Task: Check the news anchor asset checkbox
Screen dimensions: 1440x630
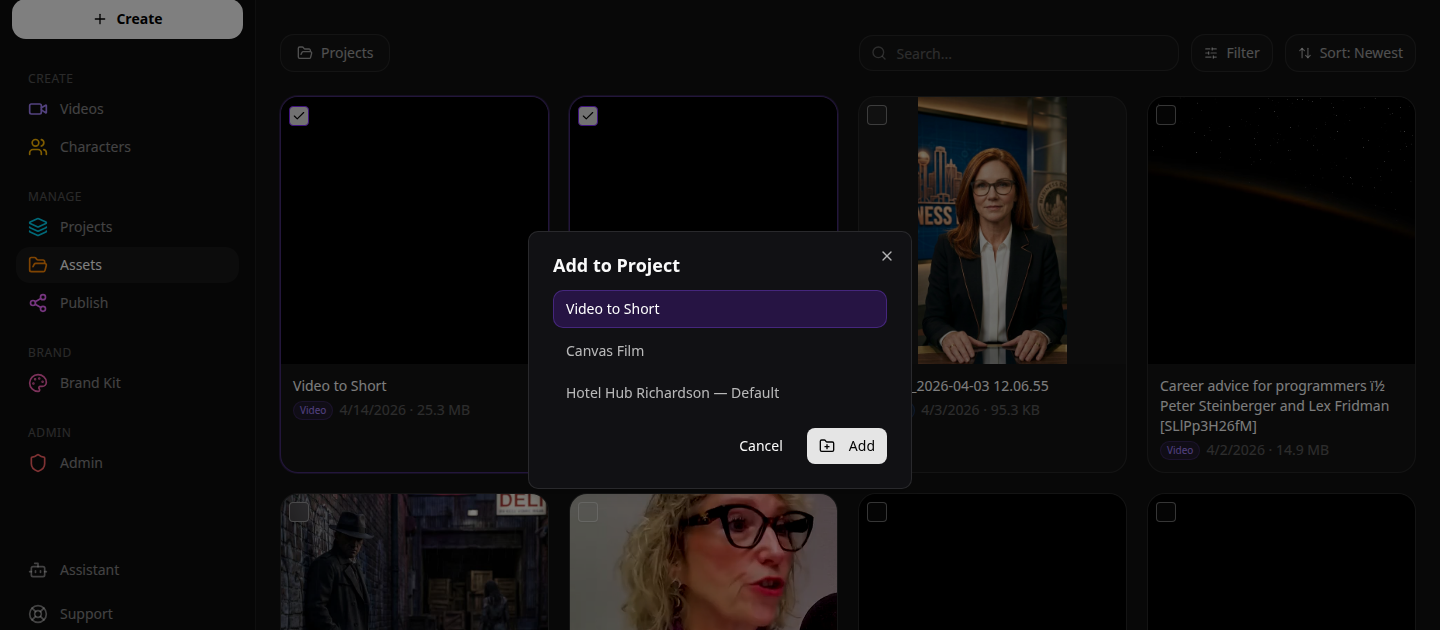Action: (877, 116)
